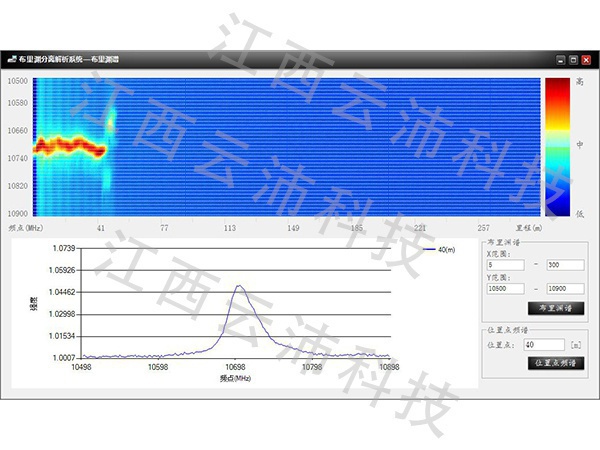Screen dimensions: 600x450
Task: Click the app icon in title bar
Action: pyautogui.click(x=12, y=59)
